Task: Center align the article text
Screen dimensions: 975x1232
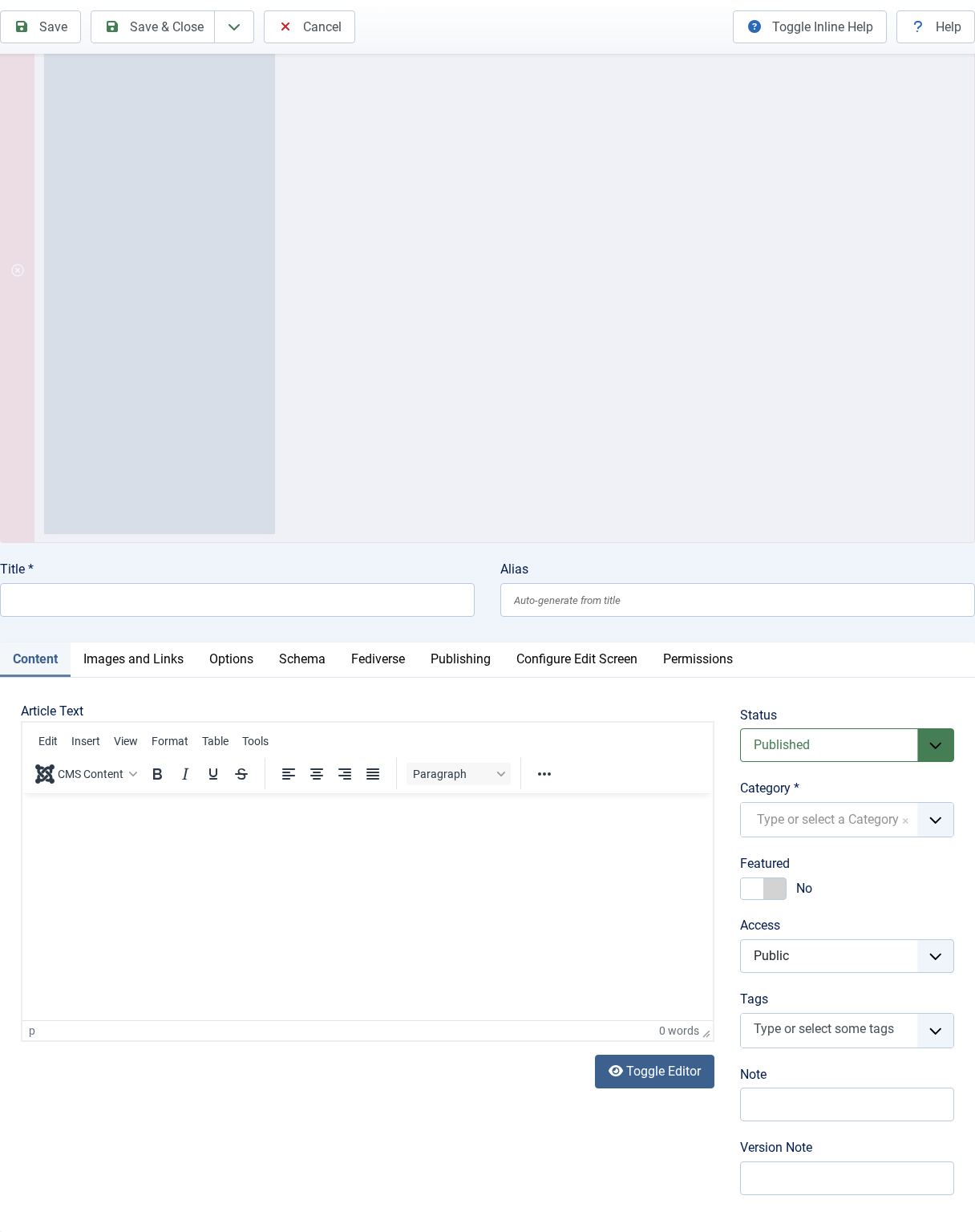Action: 317,774
